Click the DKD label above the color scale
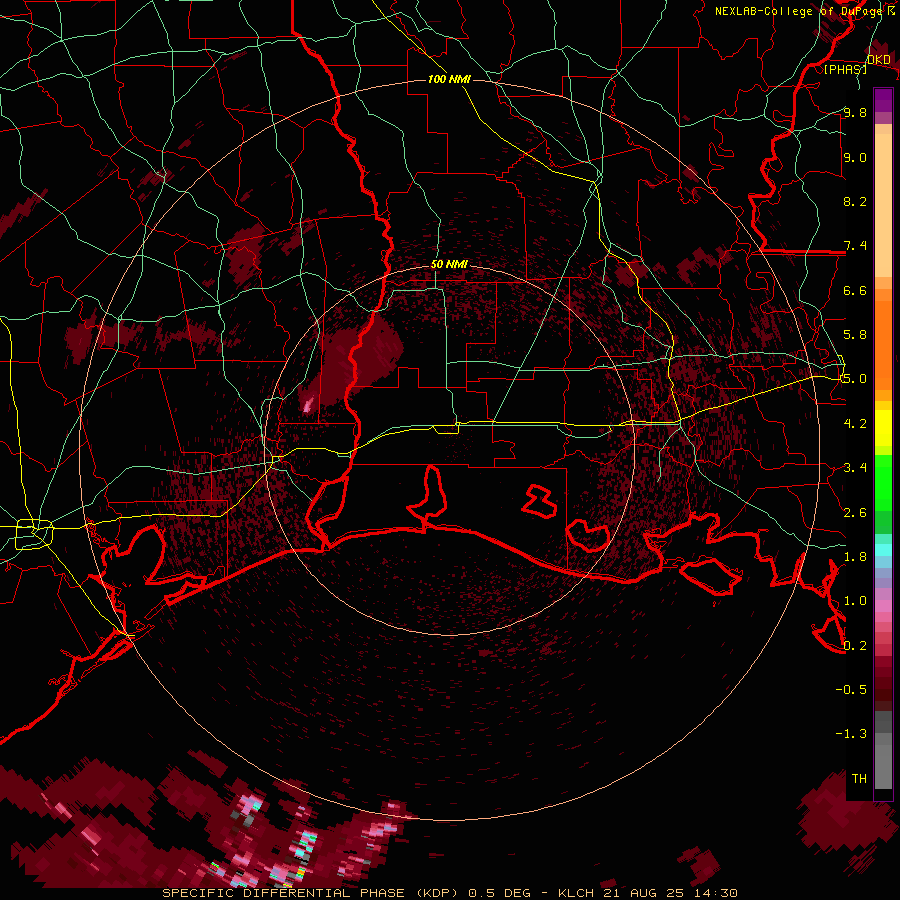The width and height of the screenshot is (900, 900). (879, 60)
